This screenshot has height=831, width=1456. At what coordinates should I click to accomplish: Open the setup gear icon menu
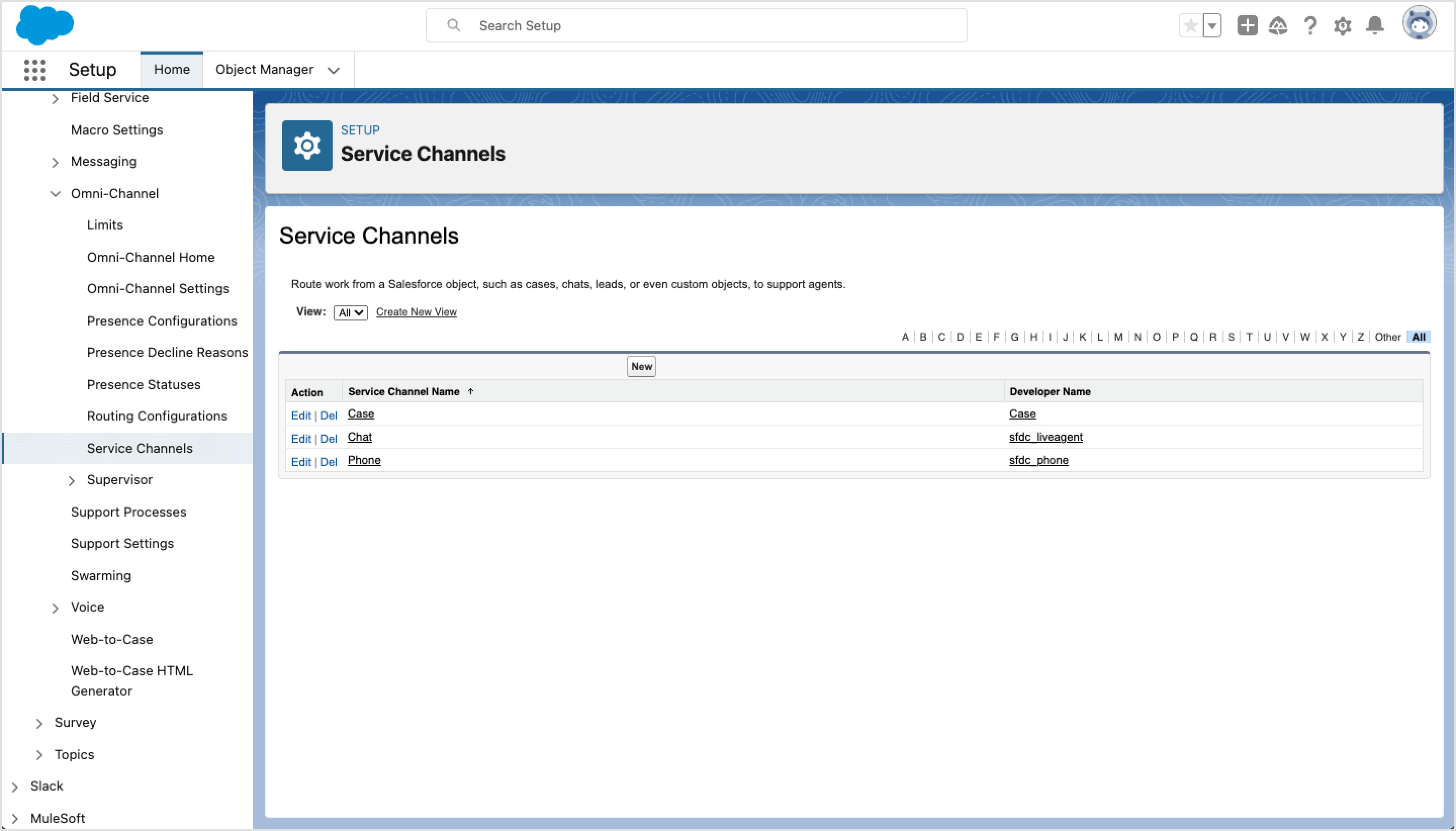pos(1342,26)
